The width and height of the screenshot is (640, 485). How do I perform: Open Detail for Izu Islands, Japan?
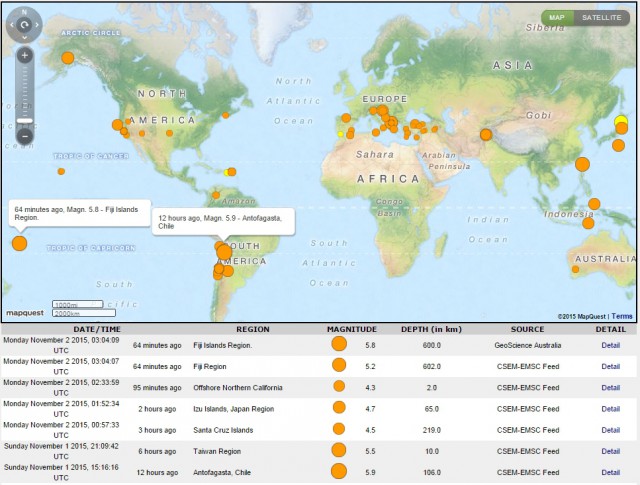pos(611,409)
